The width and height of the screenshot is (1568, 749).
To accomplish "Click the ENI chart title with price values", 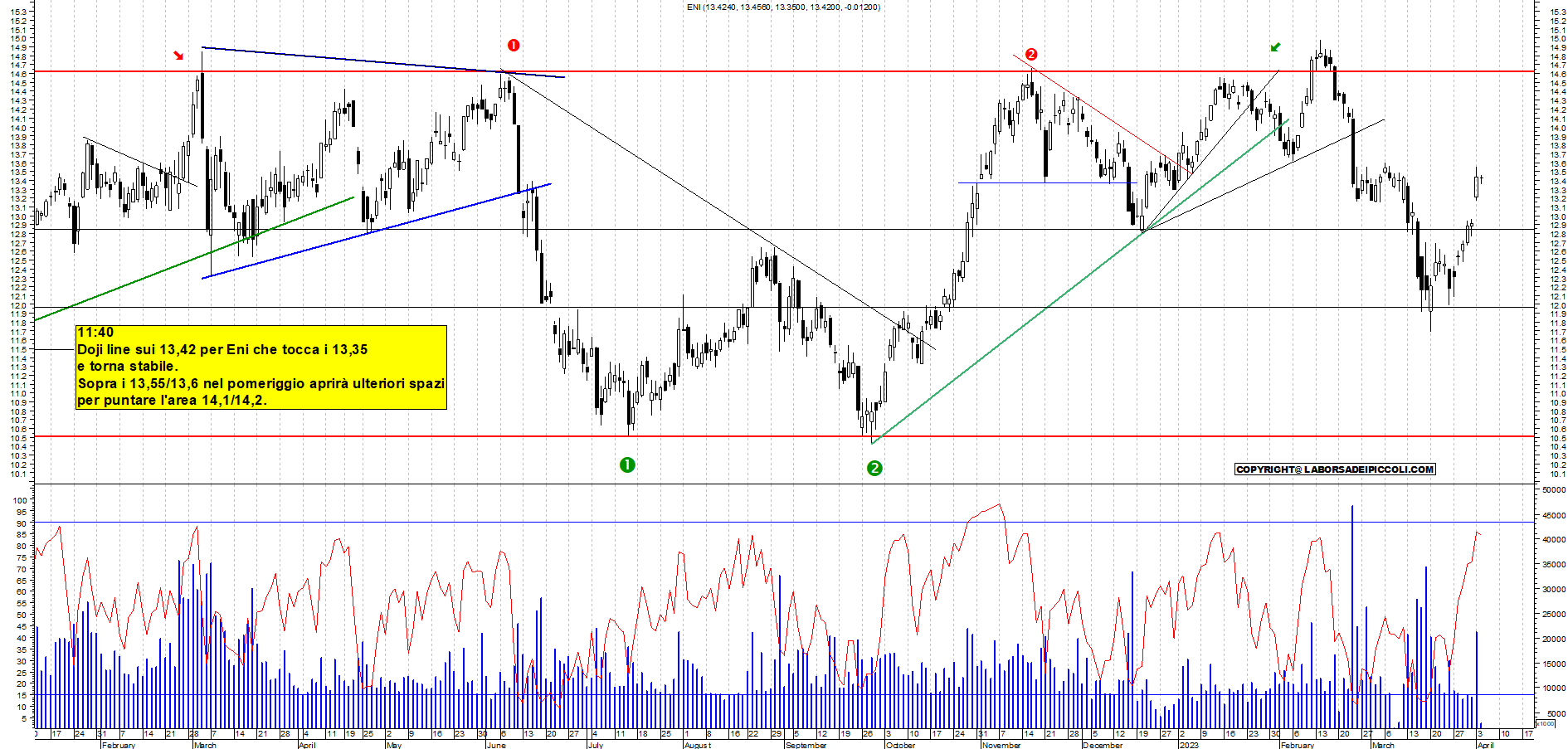I will (x=783, y=7).
